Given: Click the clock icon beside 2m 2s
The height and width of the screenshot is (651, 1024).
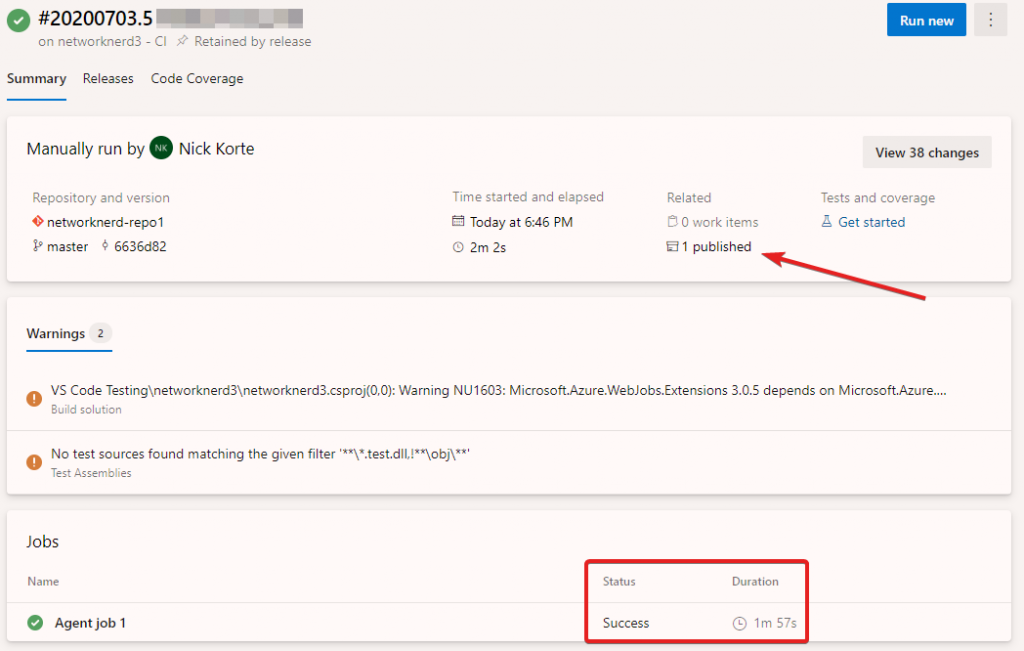Looking at the screenshot, I should (458, 247).
